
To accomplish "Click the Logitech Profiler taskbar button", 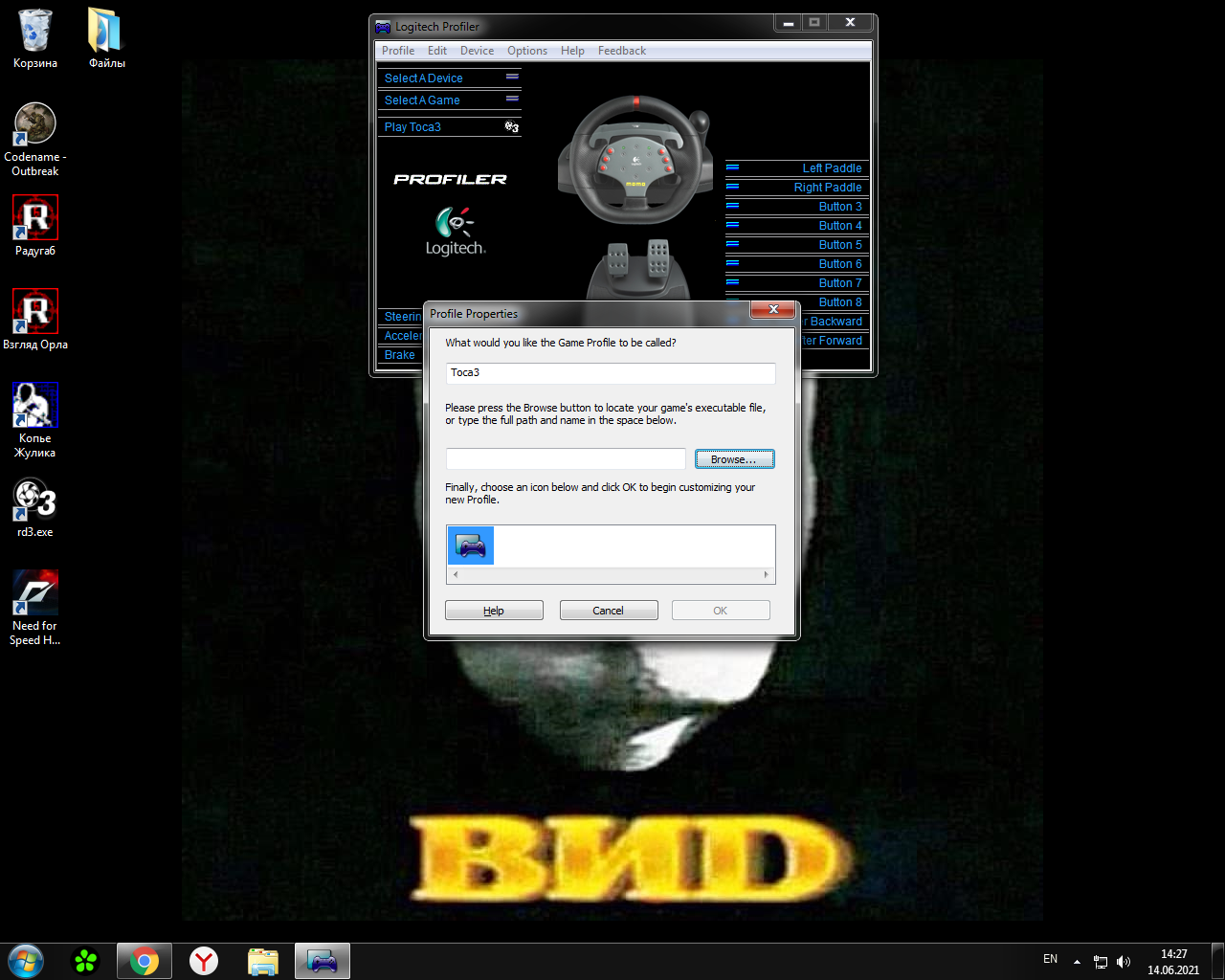I will pos(323,961).
